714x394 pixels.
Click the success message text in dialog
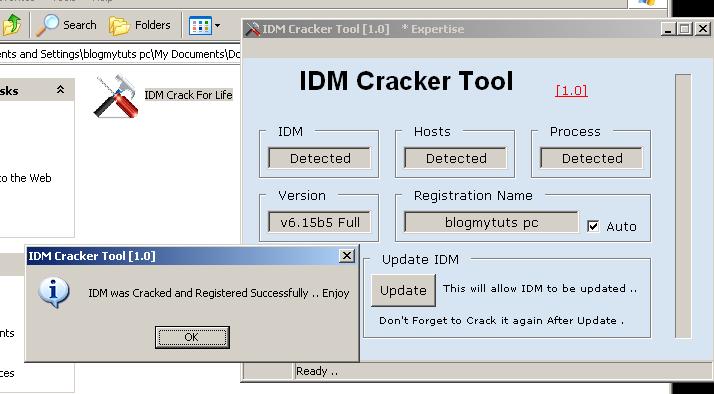click(x=219, y=293)
